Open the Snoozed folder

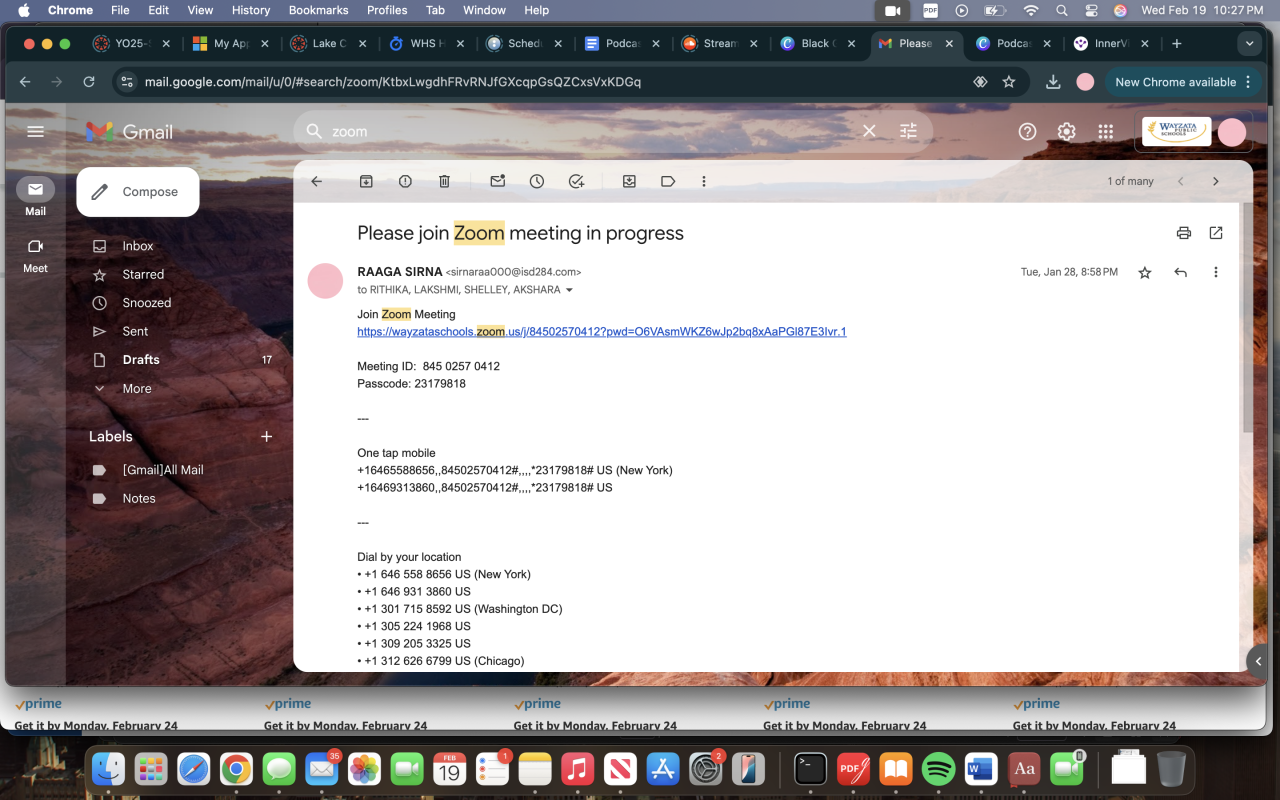point(147,303)
